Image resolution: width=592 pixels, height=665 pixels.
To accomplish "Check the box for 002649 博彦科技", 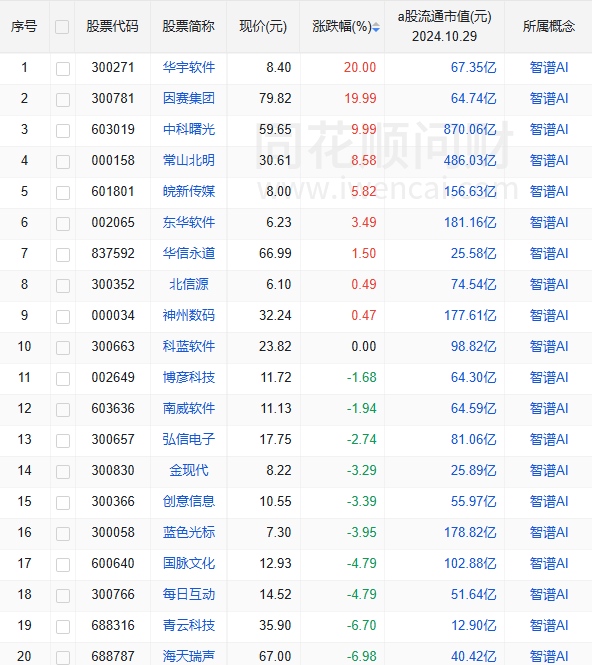I will [x=63, y=378].
